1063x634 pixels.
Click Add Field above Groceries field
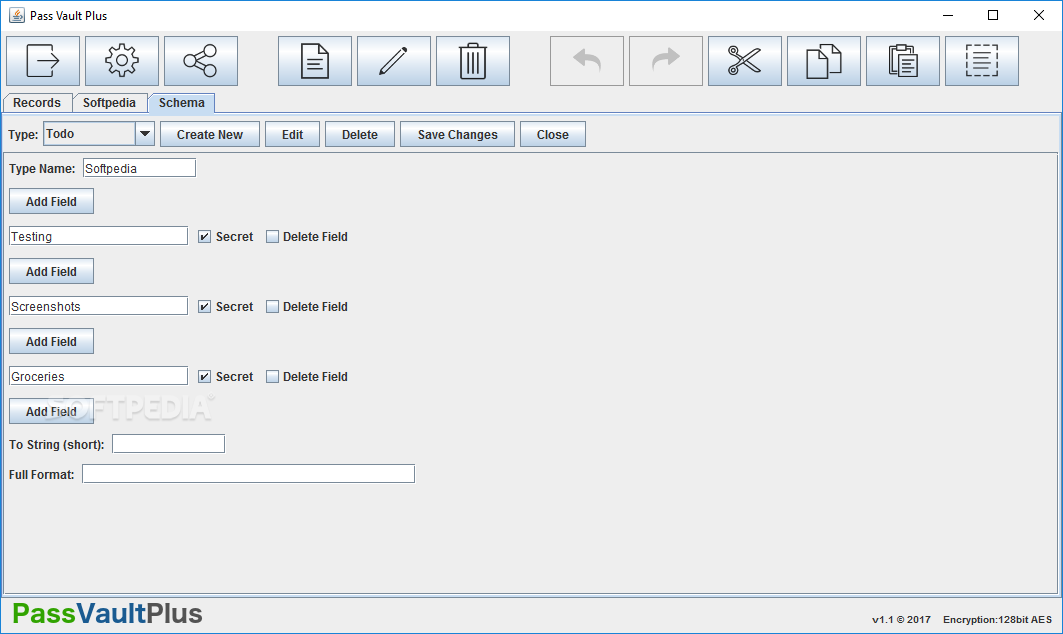[52, 342]
